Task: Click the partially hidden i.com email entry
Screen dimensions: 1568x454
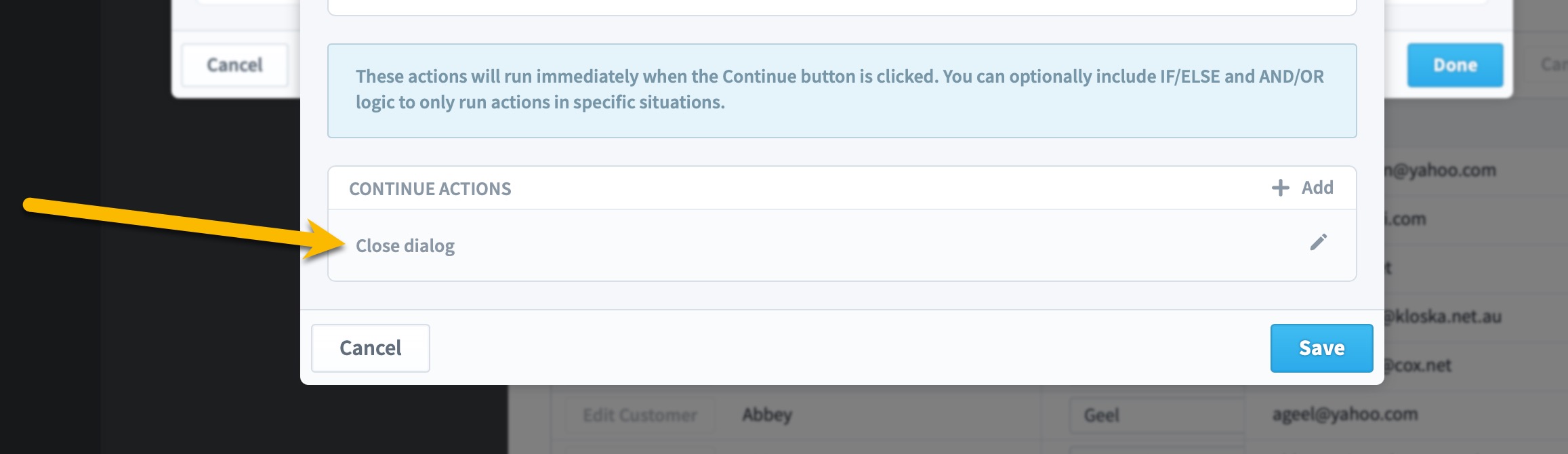Action: [1405, 219]
